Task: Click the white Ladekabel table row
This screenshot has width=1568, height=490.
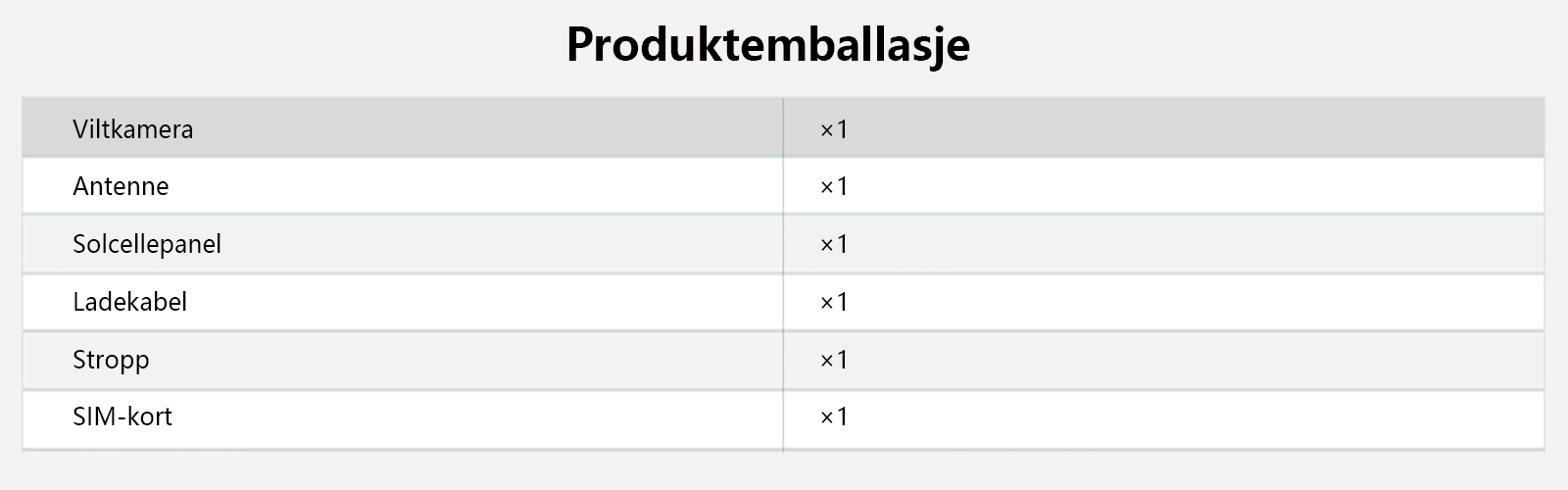Action: (1176, 302)
